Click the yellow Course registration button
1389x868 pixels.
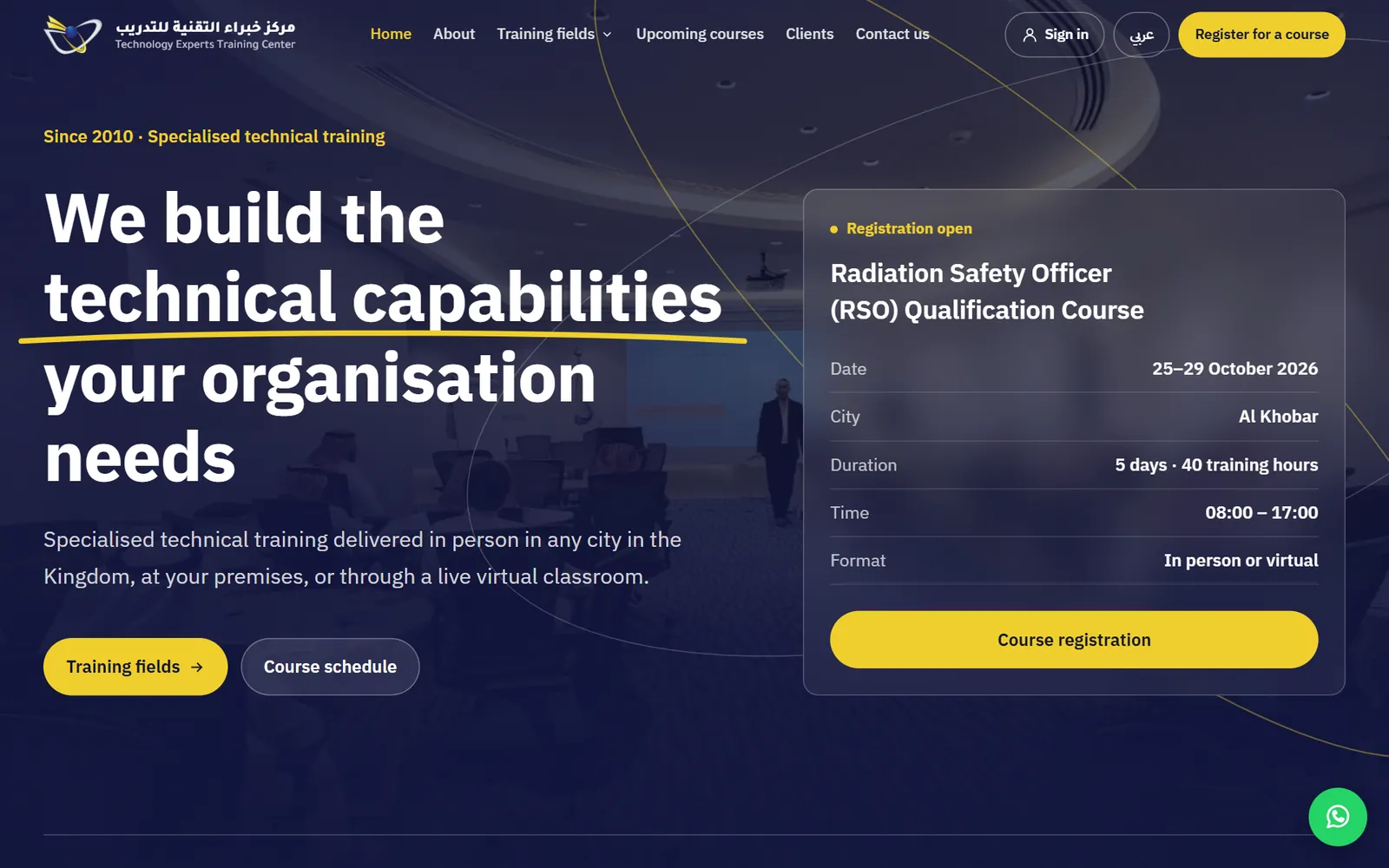tap(1074, 640)
